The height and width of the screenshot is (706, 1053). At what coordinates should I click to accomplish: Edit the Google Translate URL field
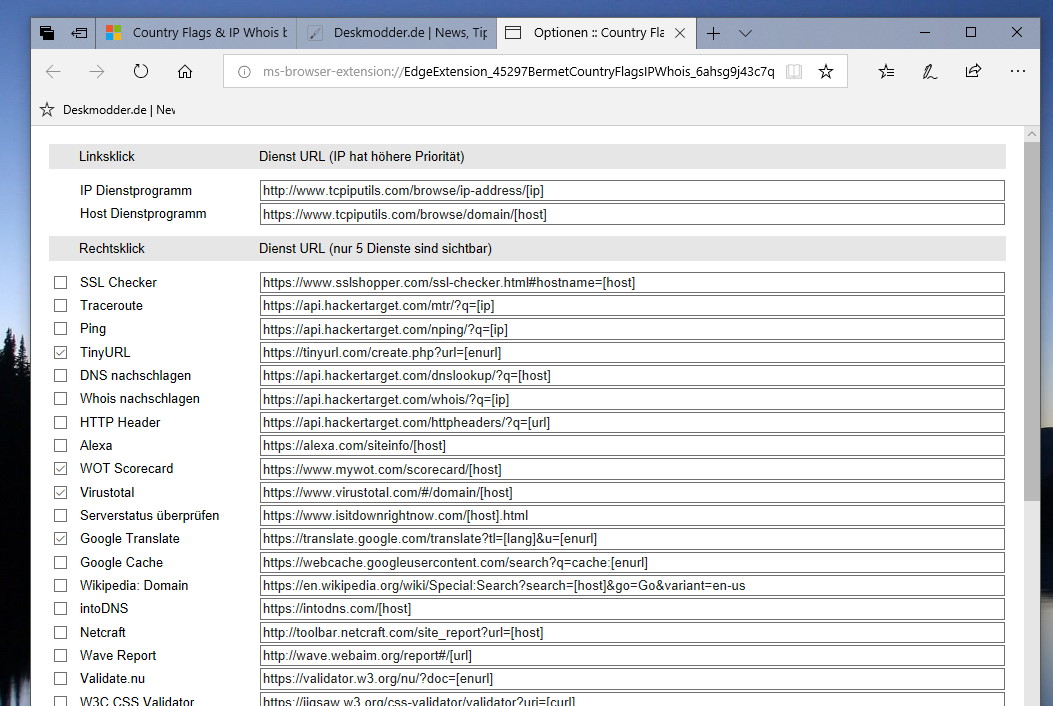point(632,539)
